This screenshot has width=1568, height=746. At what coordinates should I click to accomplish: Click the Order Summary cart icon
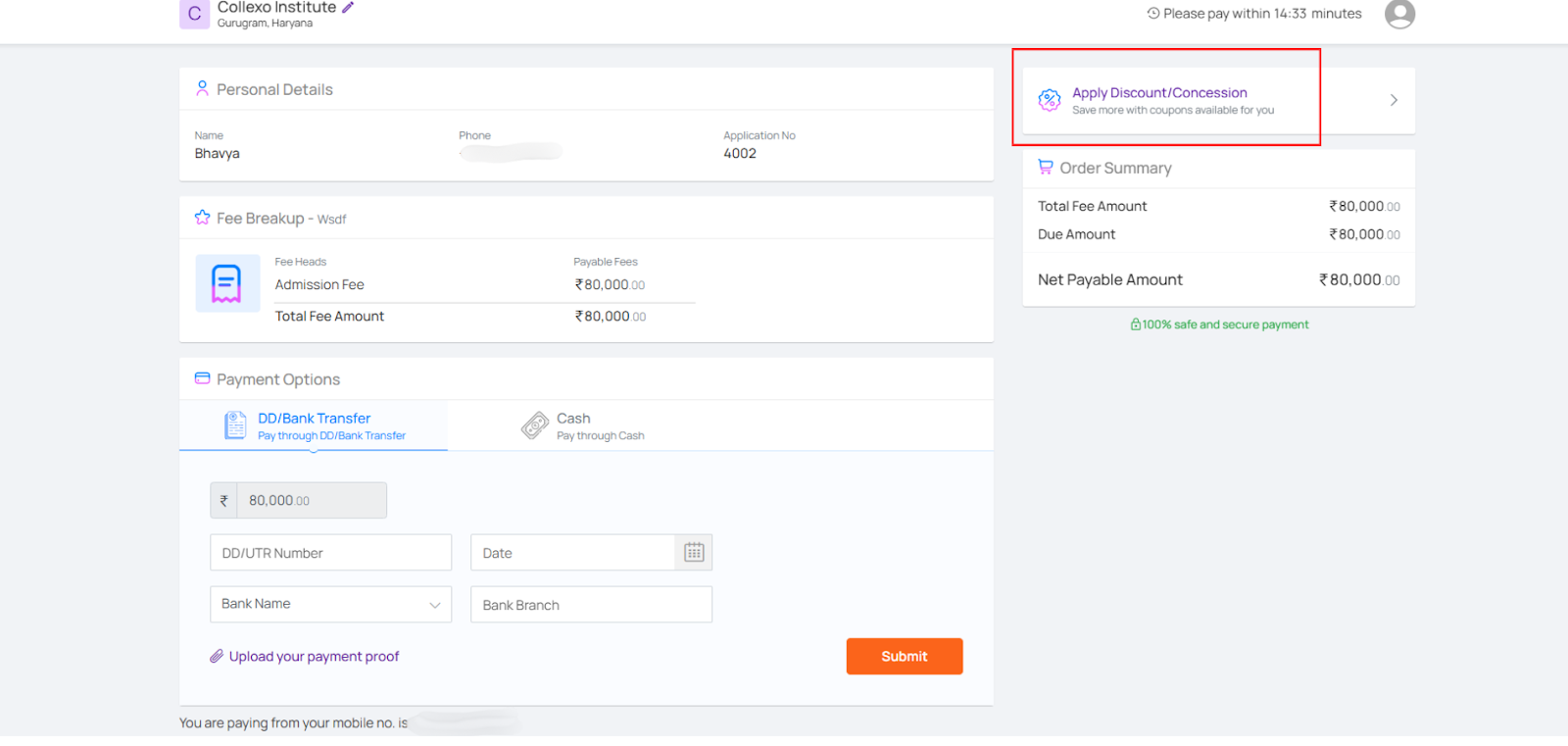[x=1046, y=168]
